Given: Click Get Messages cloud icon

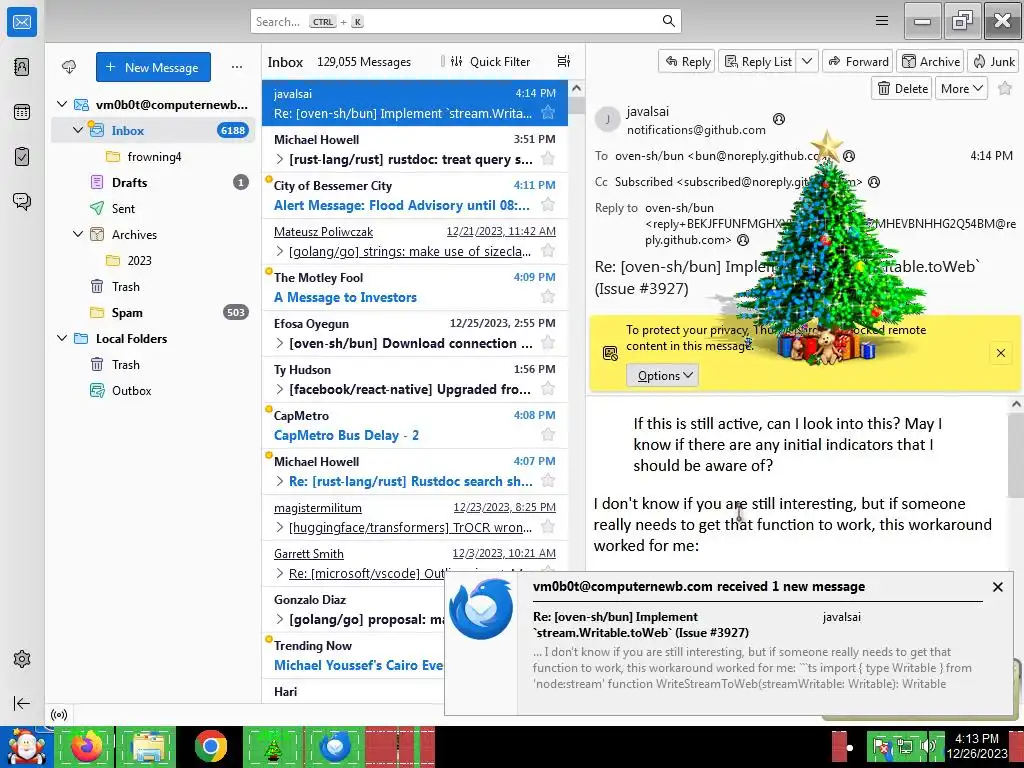Looking at the screenshot, I should point(69,67).
